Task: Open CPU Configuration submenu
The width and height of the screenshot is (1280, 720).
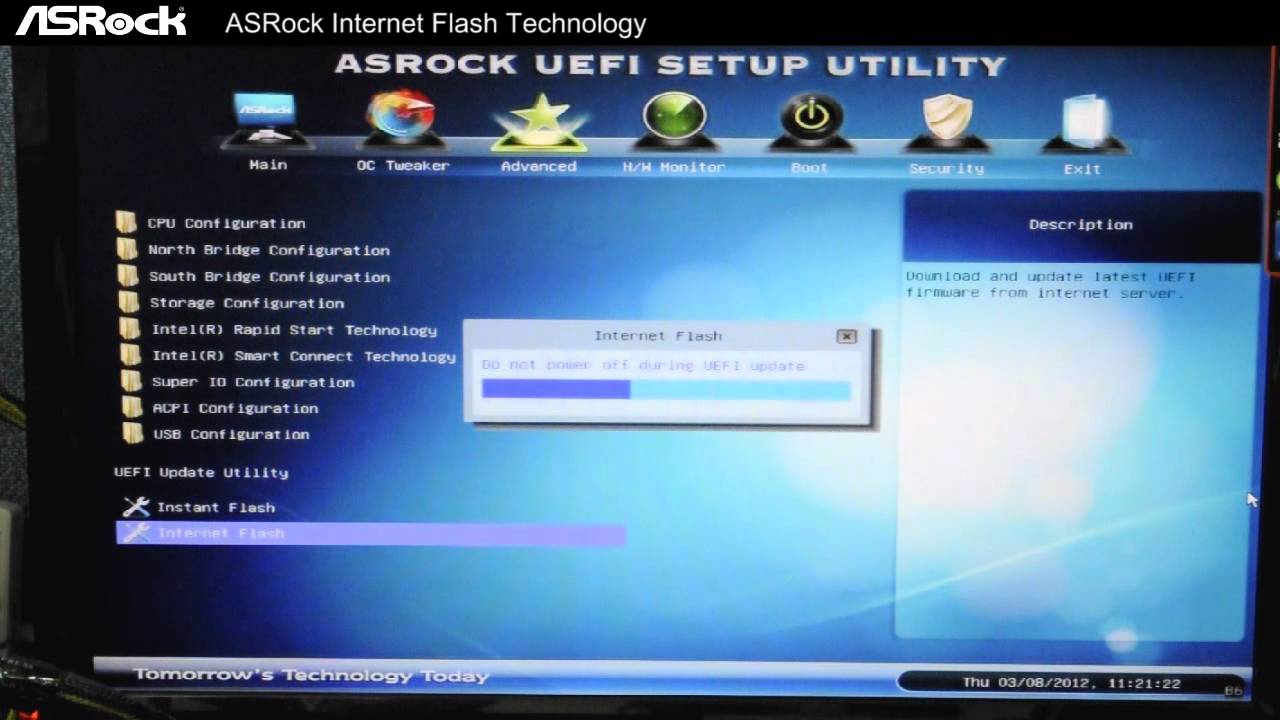Action: tap(226, 223)
